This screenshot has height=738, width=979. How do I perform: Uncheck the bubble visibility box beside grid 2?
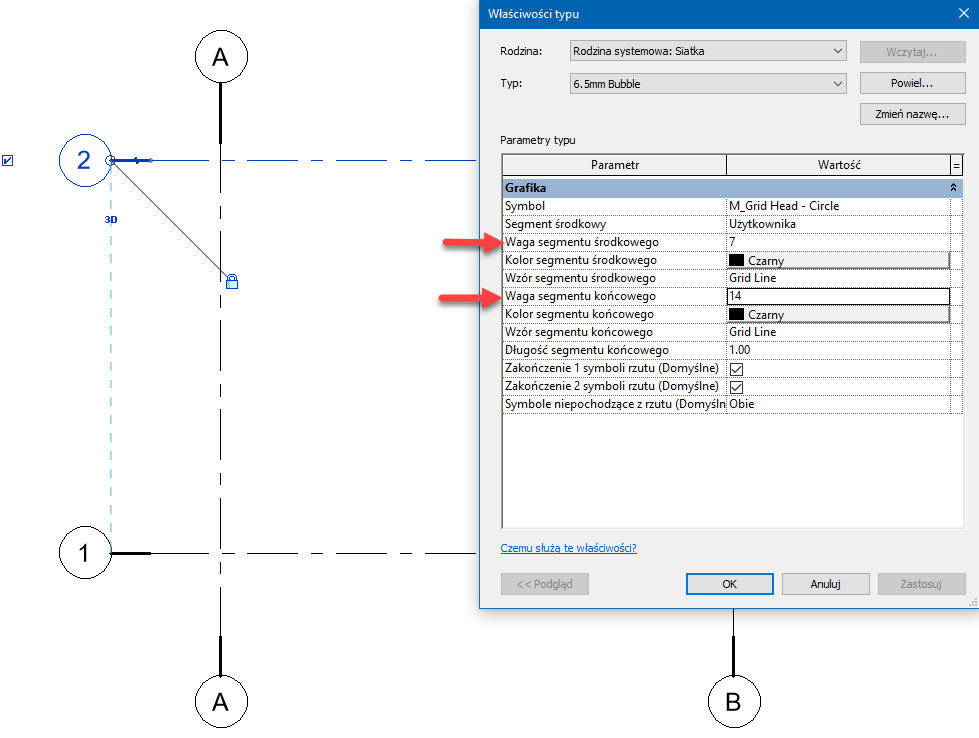point(8,160)
